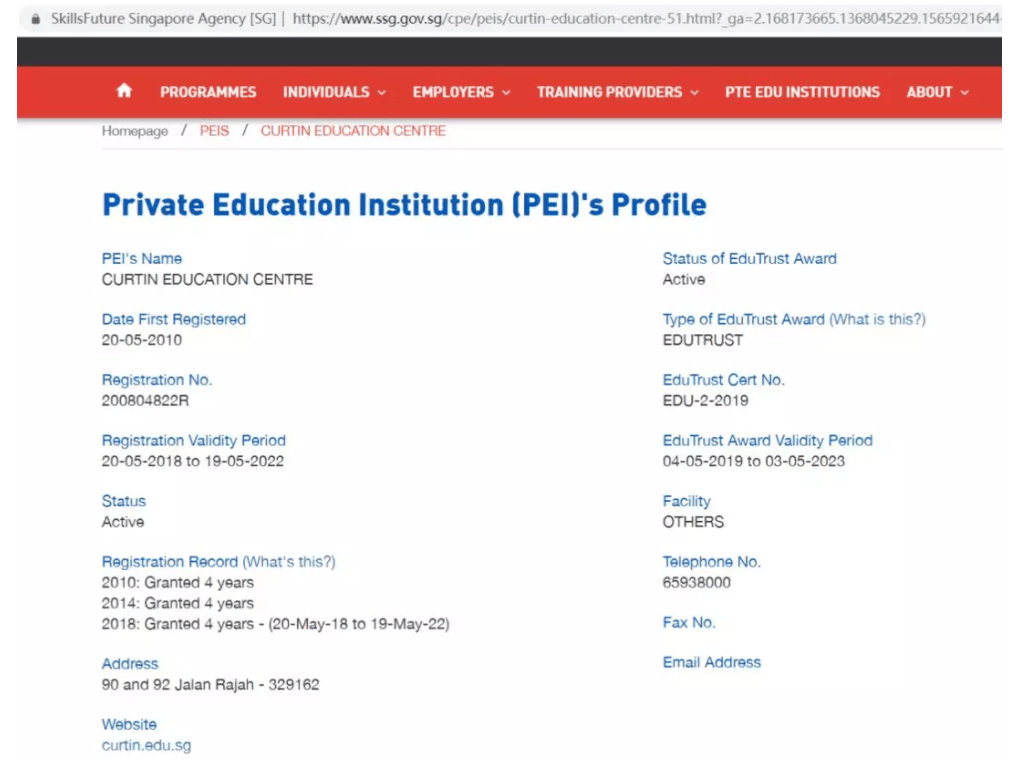
Task: Open the curtin.edu.sg website link
Action: tap(146, 745)
